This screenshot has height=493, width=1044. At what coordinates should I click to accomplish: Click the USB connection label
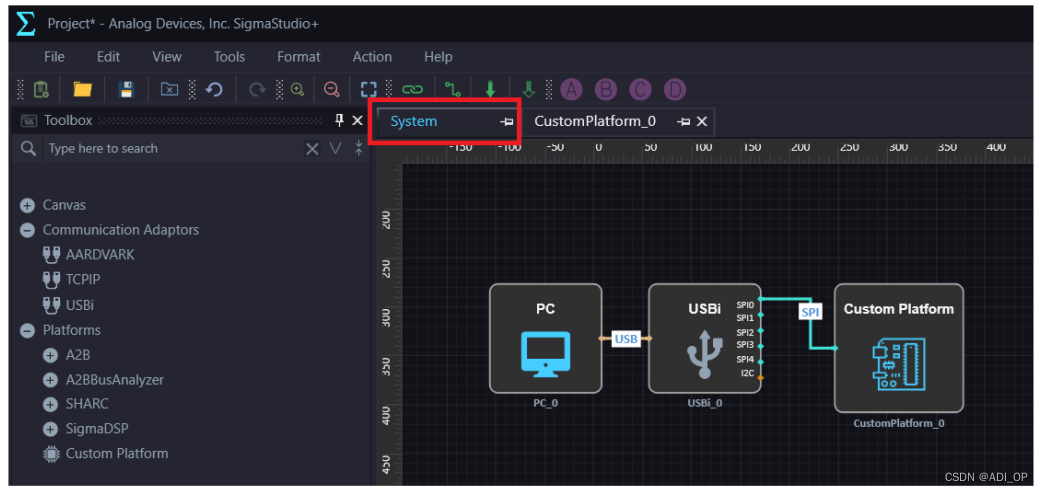626,339
